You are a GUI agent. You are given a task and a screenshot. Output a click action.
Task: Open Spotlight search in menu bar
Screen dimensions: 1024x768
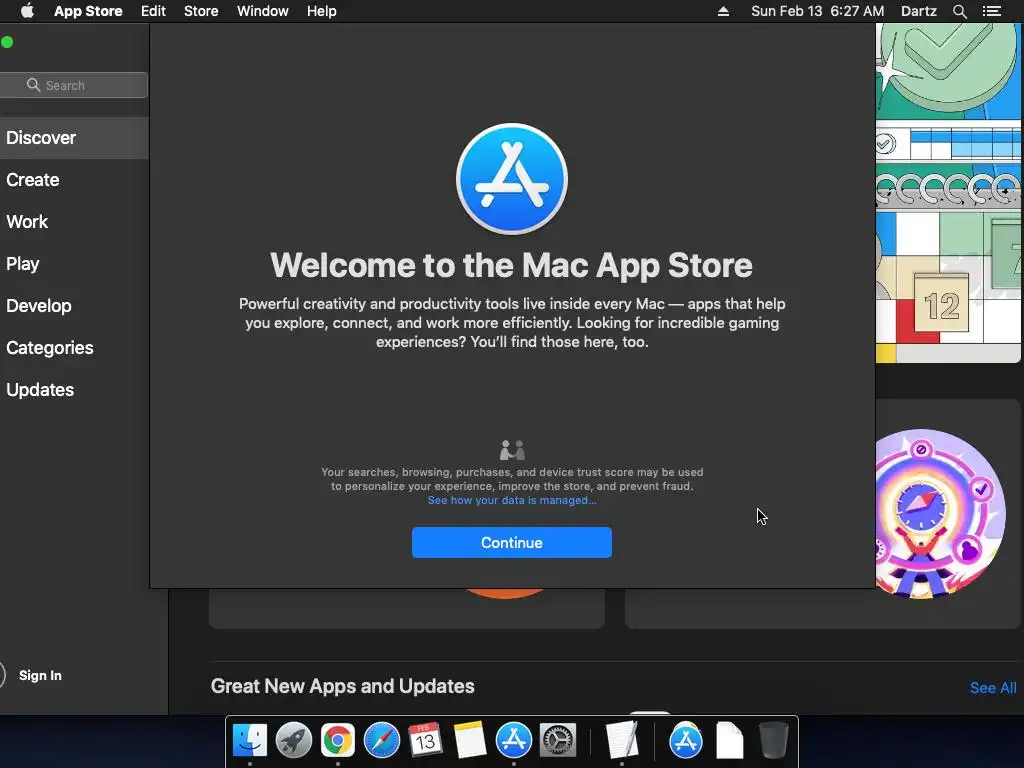click(959, 11)
